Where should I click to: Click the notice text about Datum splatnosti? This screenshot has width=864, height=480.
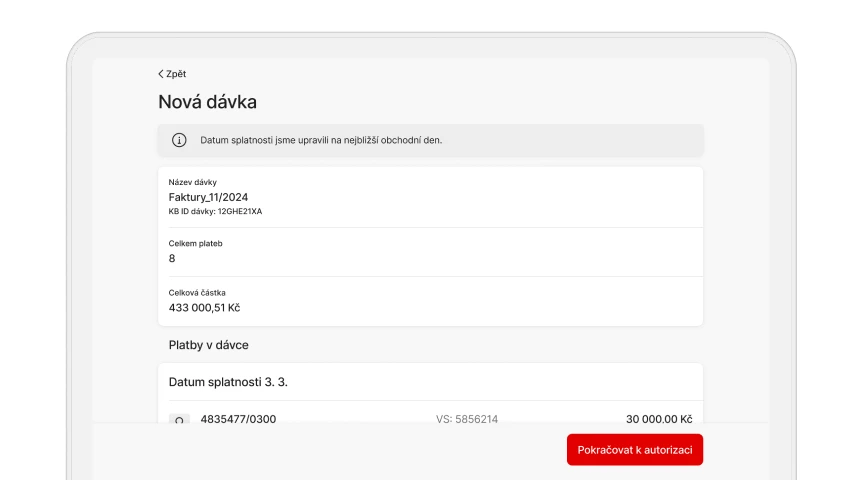coord(321,140)
